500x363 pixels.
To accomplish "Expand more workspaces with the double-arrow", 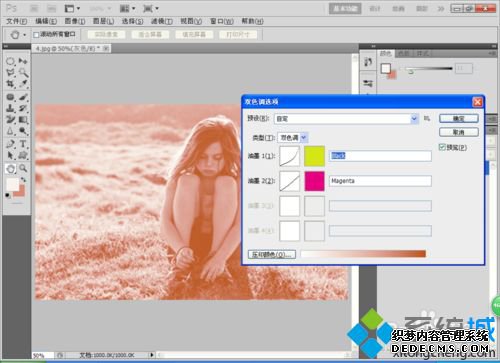I will click(x=440, y=9).
